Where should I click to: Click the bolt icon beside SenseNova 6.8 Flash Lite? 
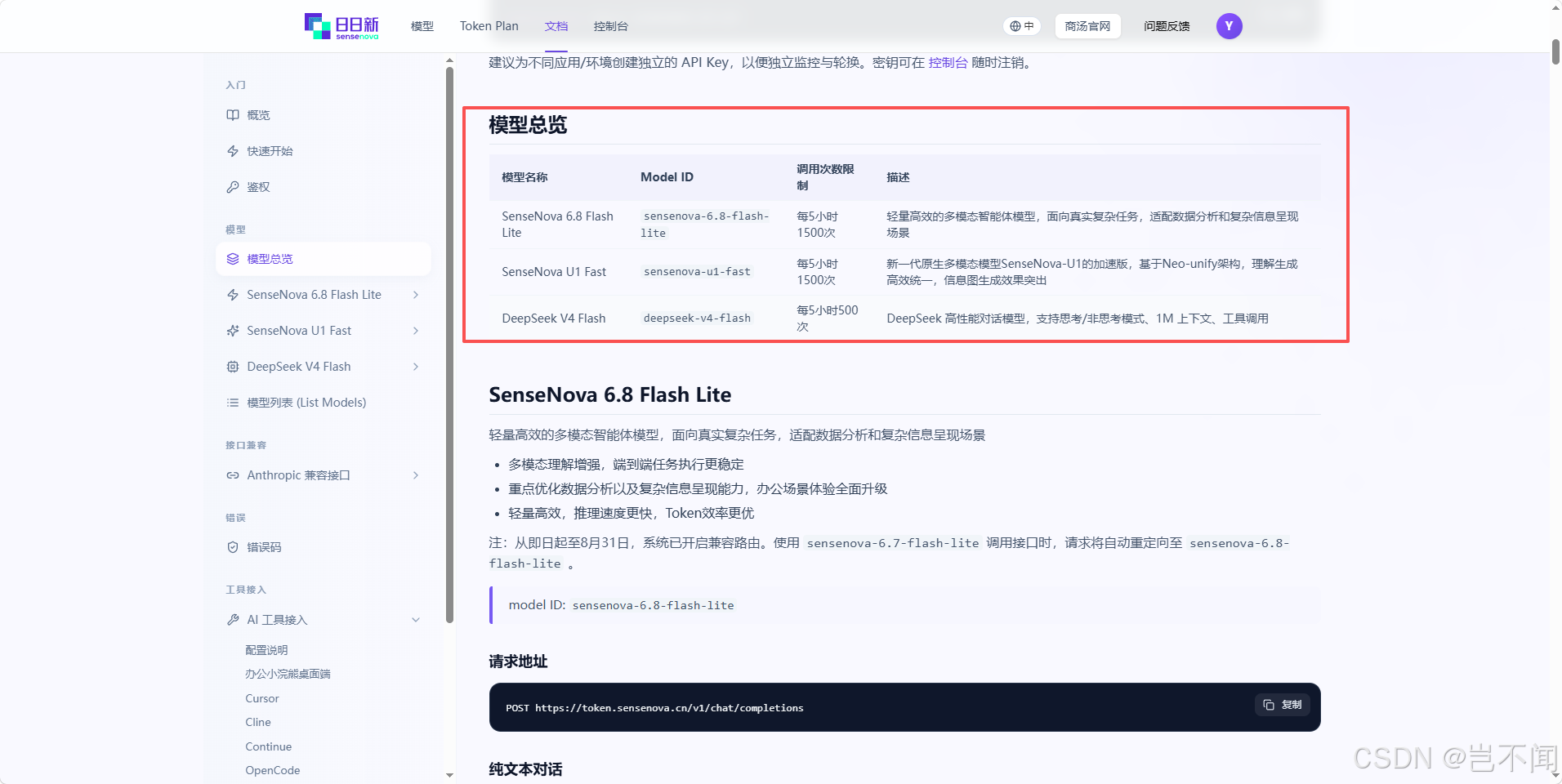click(x=233, y=295)
